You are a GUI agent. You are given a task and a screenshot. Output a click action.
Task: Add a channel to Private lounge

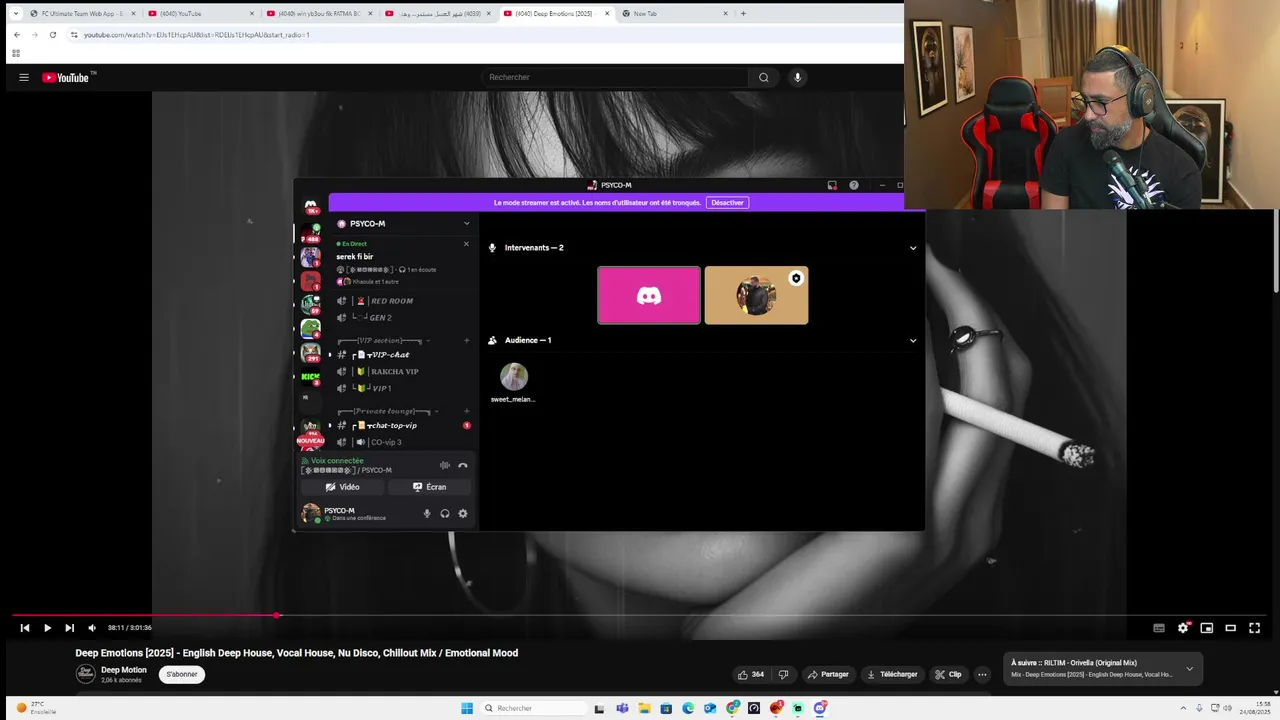tap(466, 411)
